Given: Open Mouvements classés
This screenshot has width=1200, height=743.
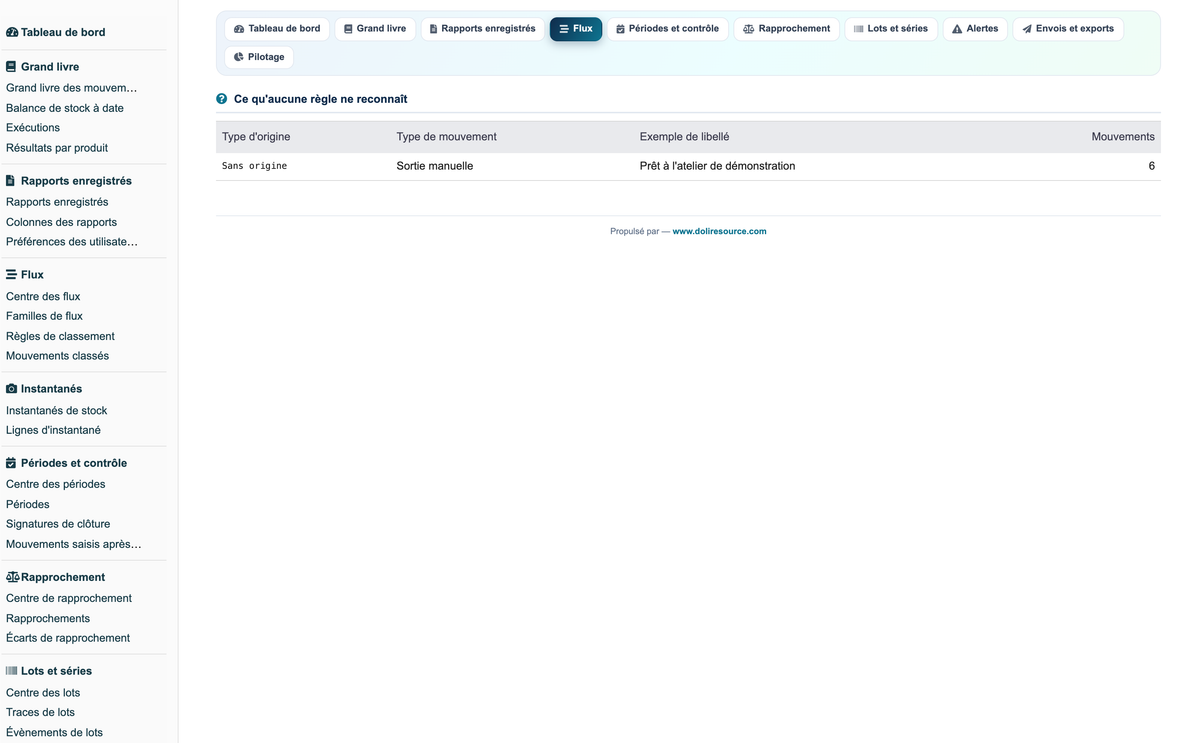Looking at the screenshot, I should (x=57, y=356).
